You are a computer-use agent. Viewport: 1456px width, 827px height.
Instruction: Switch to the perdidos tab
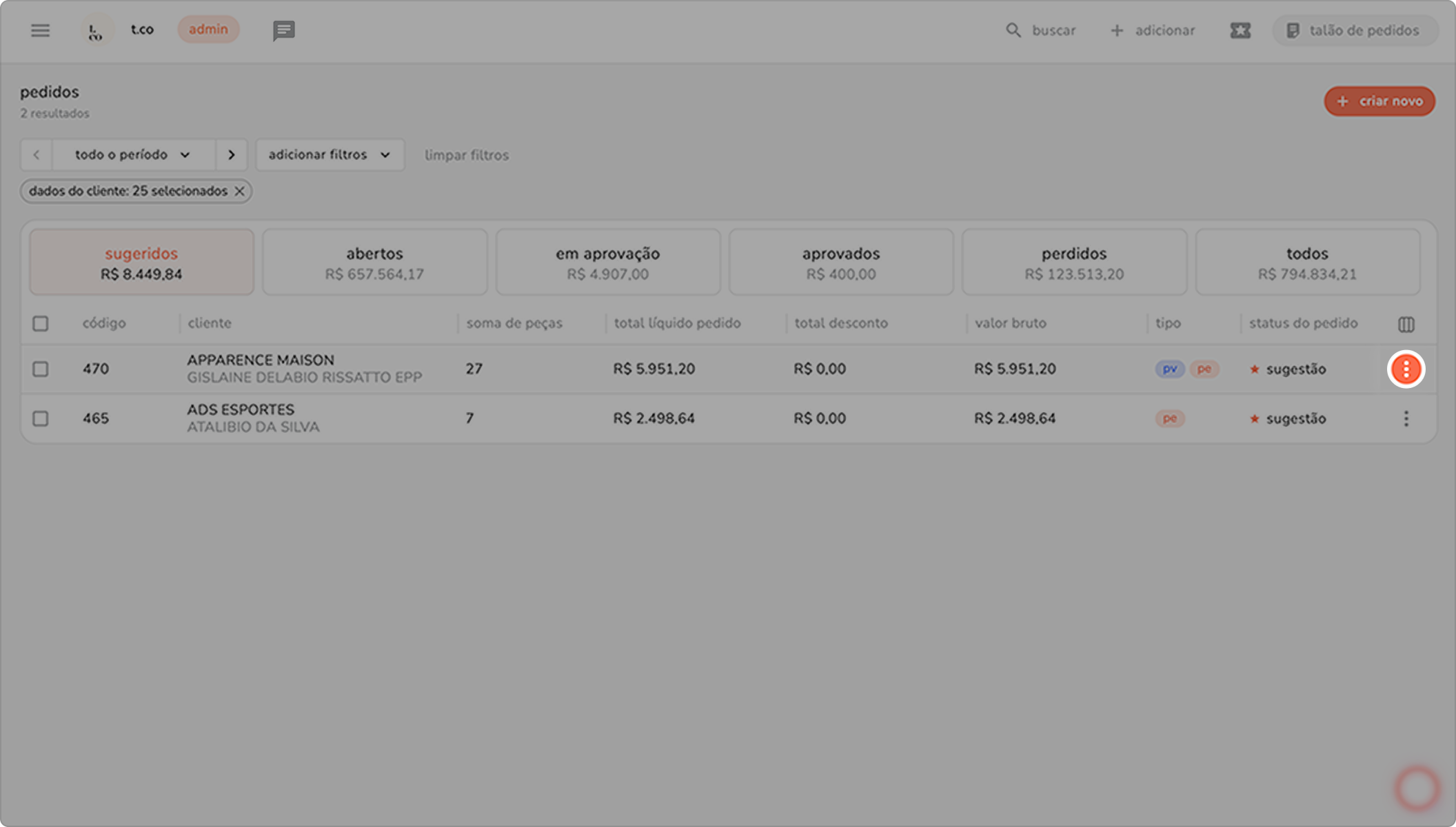pyautogui.click(x=1073, y=263)
